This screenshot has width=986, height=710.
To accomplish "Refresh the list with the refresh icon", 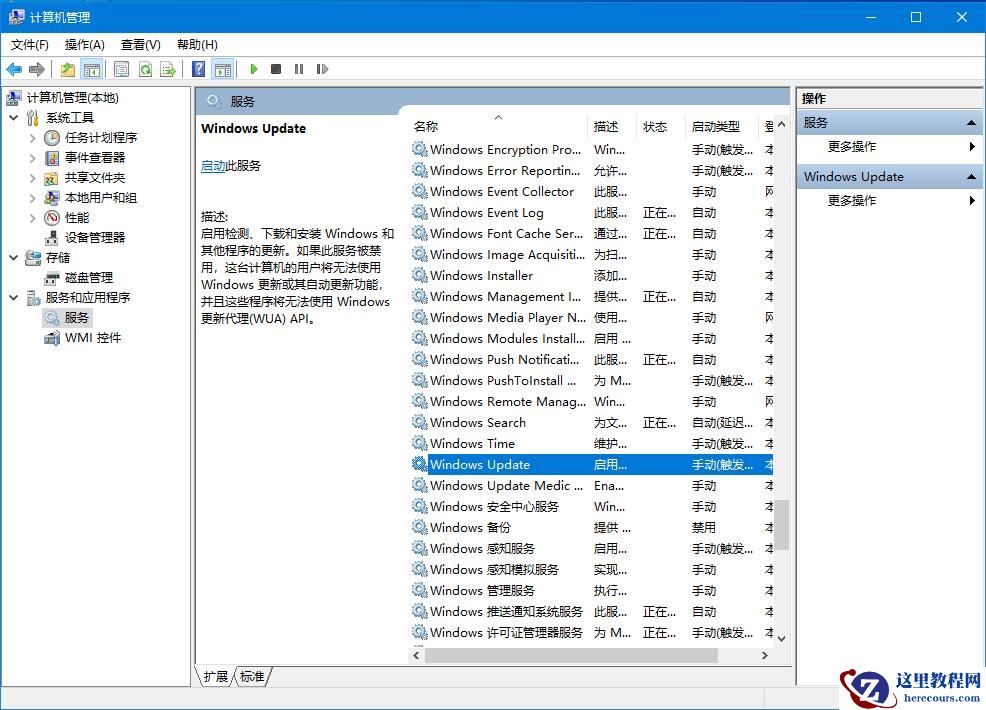I will [x=146, y=68].
